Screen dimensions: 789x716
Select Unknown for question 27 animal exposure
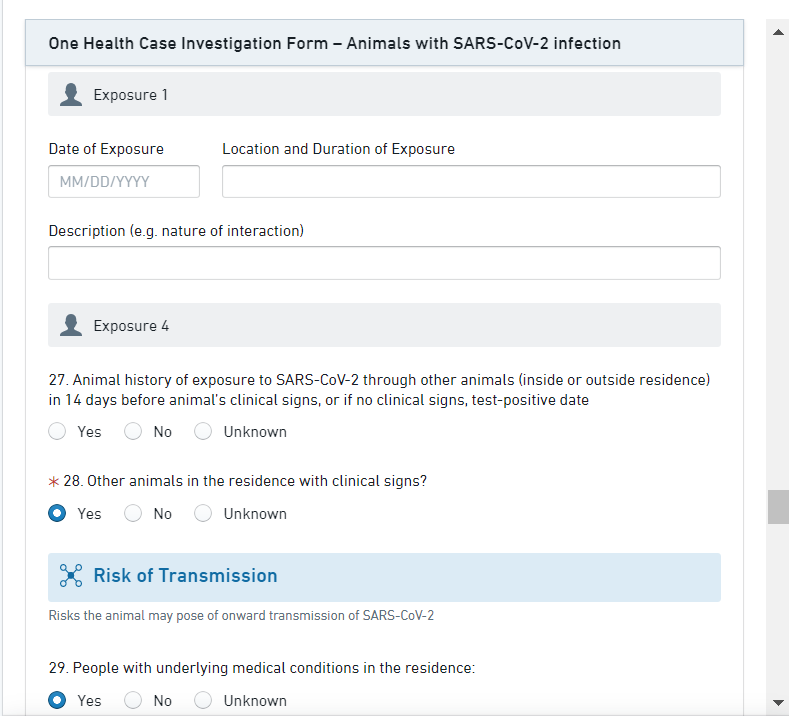tap(203, 432)
